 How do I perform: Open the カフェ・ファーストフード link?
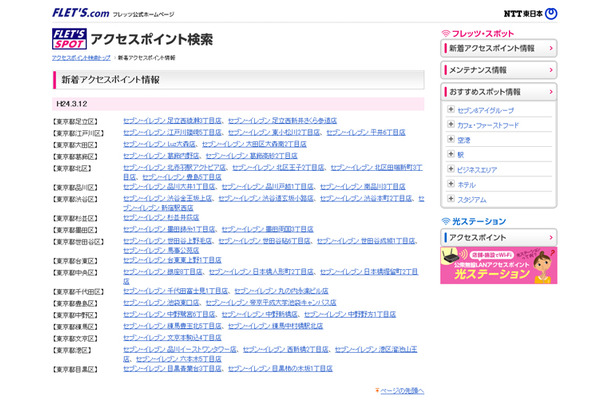(488, 125)
